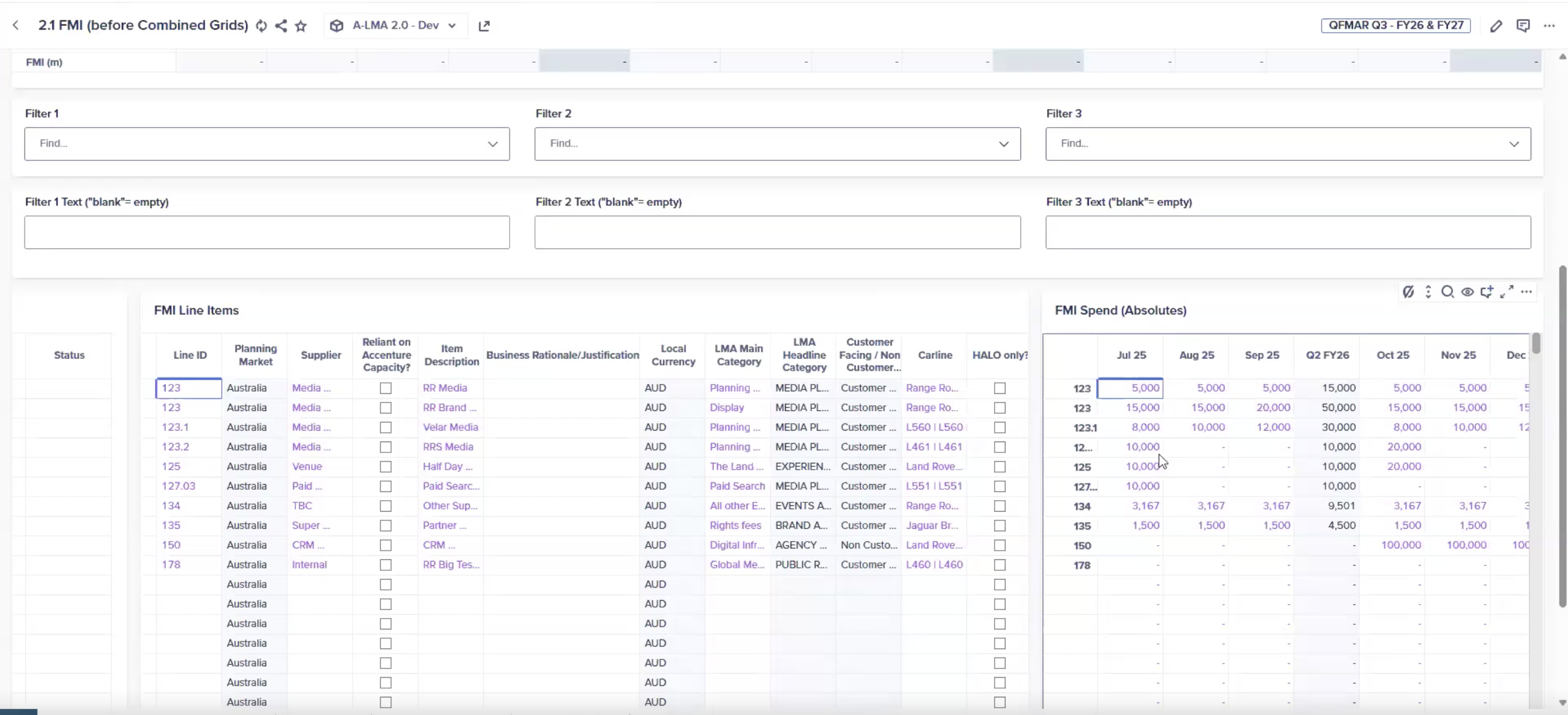This screenshot has width=1568, height=715.
Task: Expand the Filter 1 dropdown
Action: coord(492,144)
